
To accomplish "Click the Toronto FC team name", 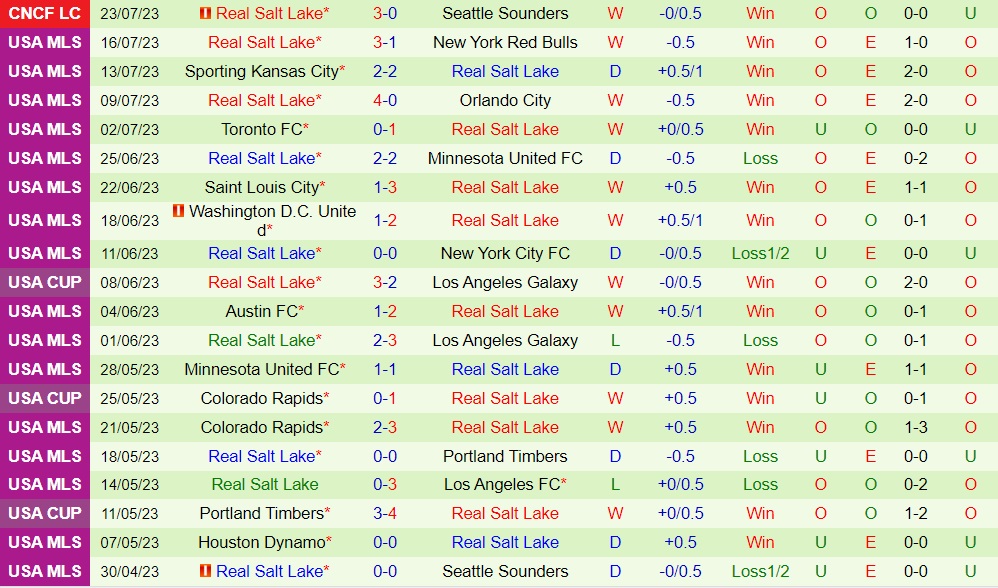I will [262, 130].
